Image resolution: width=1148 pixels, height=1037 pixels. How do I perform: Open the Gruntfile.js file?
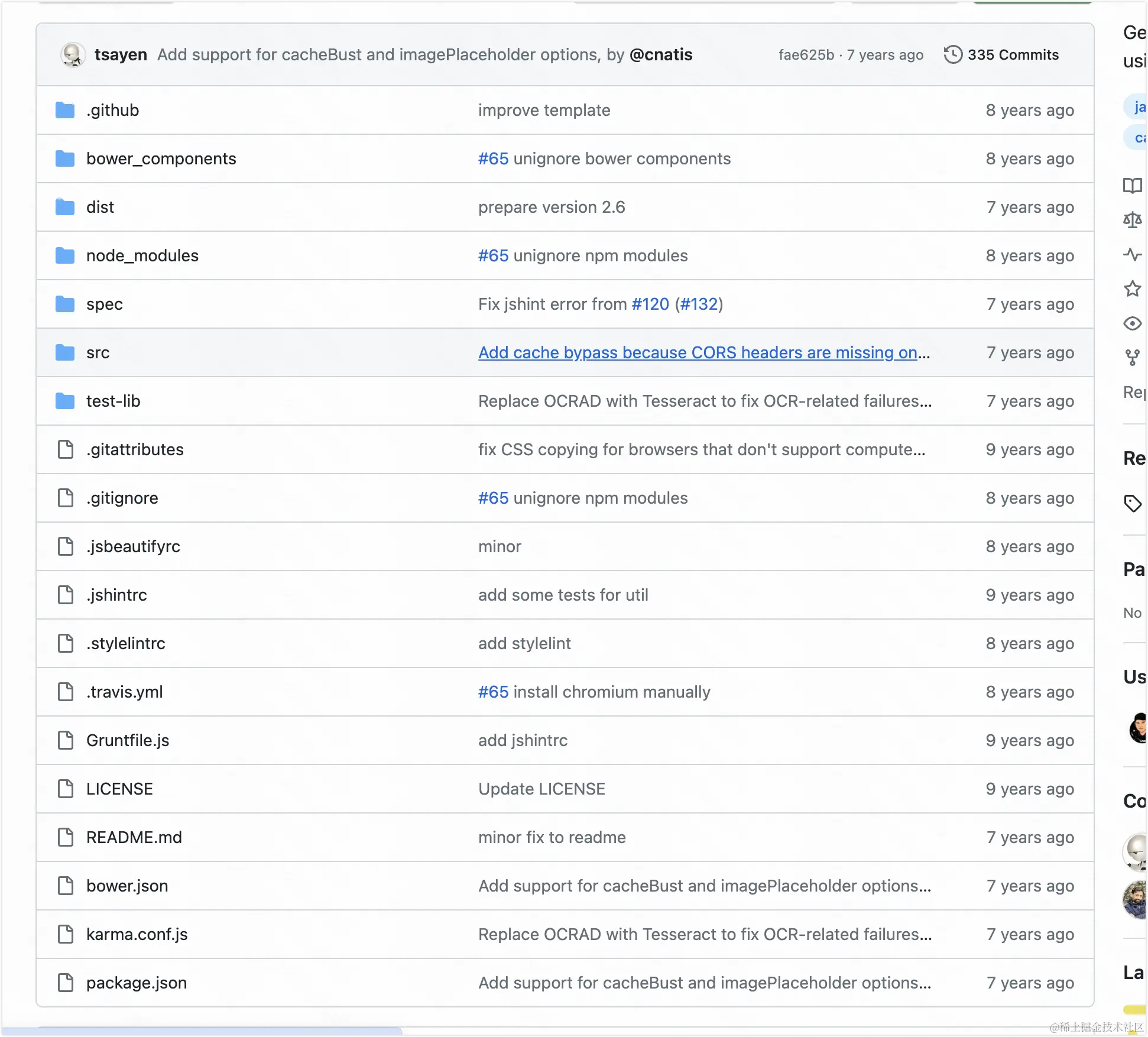click(x=127, y=740)
